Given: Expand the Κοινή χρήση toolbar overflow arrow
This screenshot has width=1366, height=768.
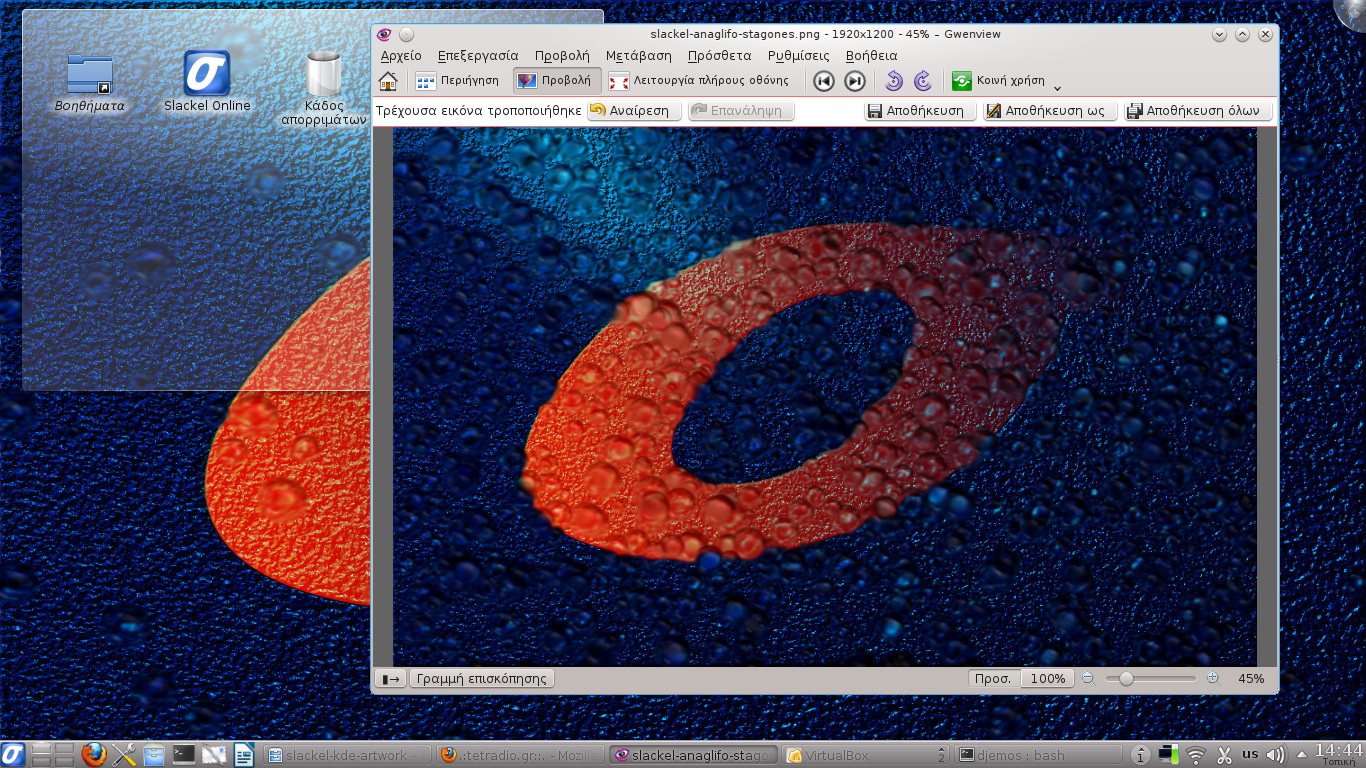Looking at the screenshot, I should pos(1058,88).
